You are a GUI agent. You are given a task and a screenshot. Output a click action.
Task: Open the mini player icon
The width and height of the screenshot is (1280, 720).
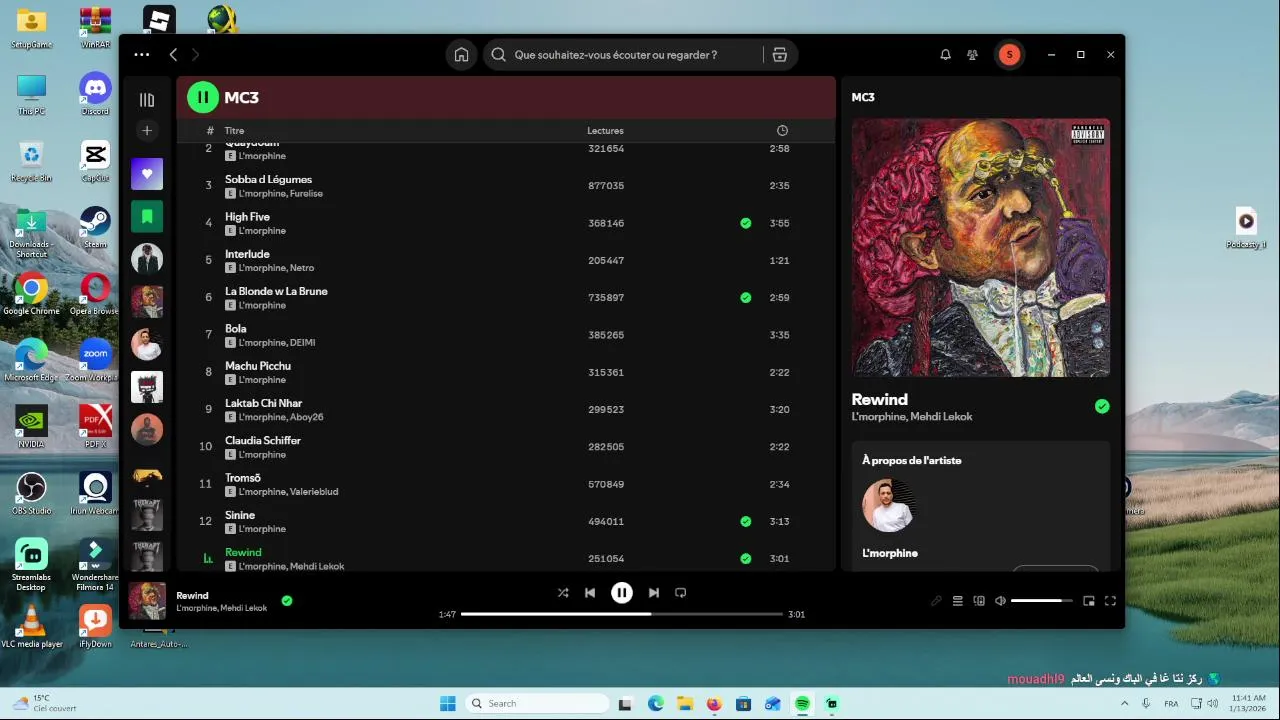coord(1089,601)
